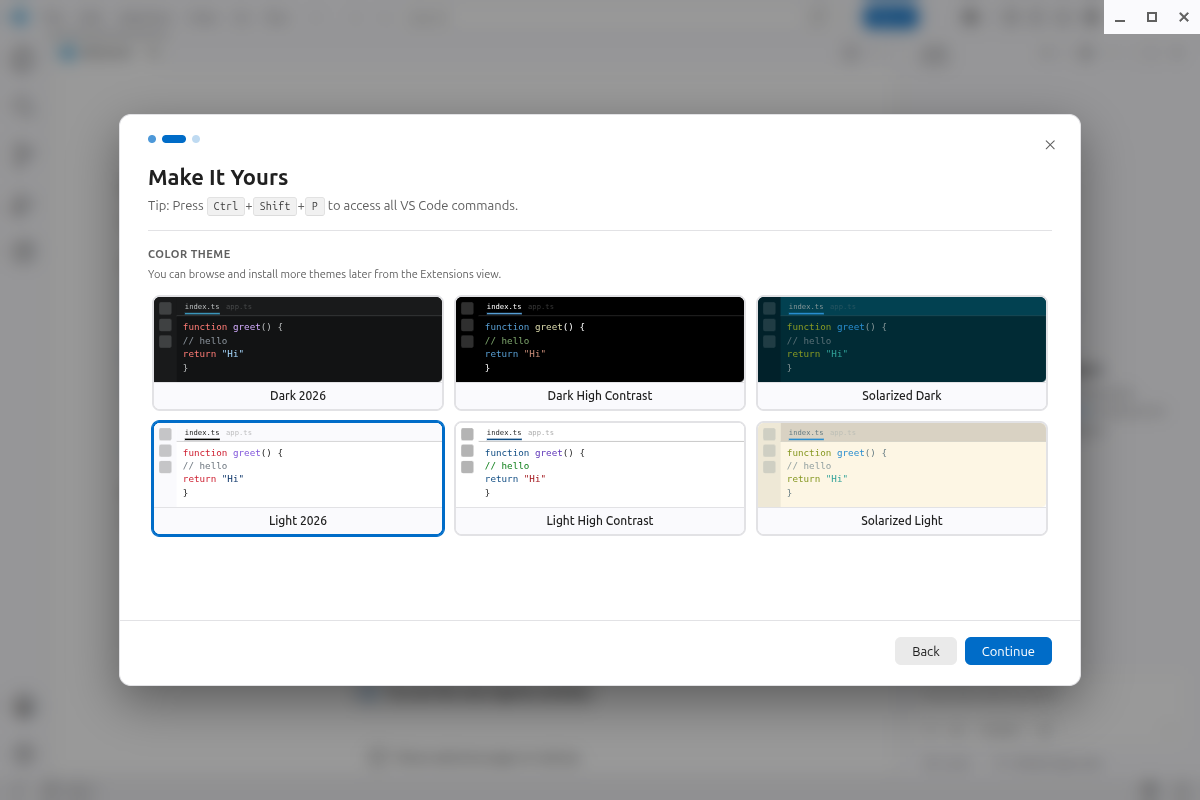
Task: Click the Extensions view hint sentence
Action: pyautogui.click(x=324, y=274)
